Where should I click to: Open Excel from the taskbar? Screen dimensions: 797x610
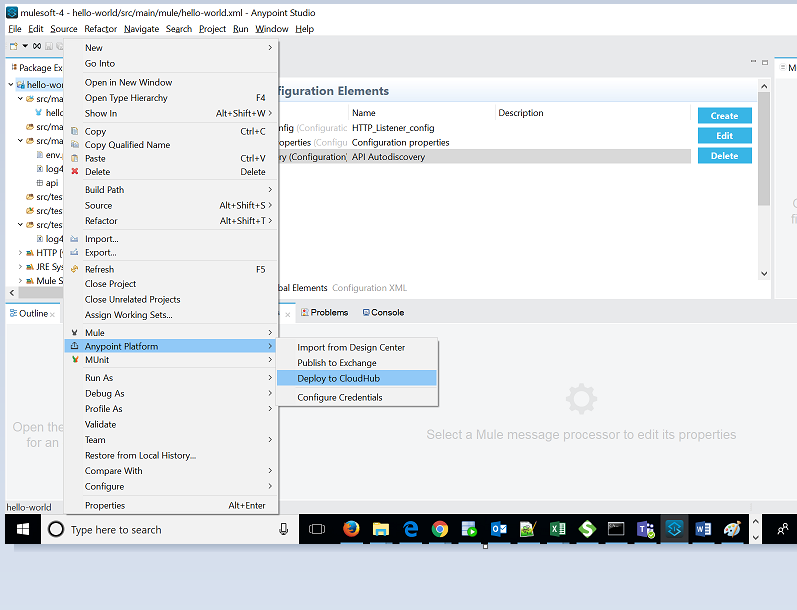tap(558, 529)
